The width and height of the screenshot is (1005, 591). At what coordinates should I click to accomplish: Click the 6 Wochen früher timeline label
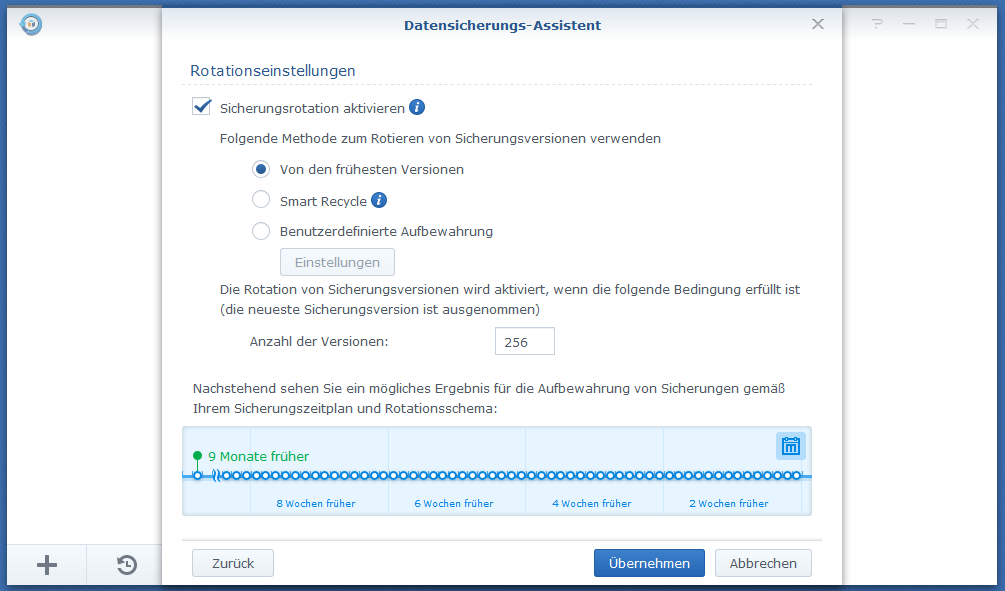(454, 504)
